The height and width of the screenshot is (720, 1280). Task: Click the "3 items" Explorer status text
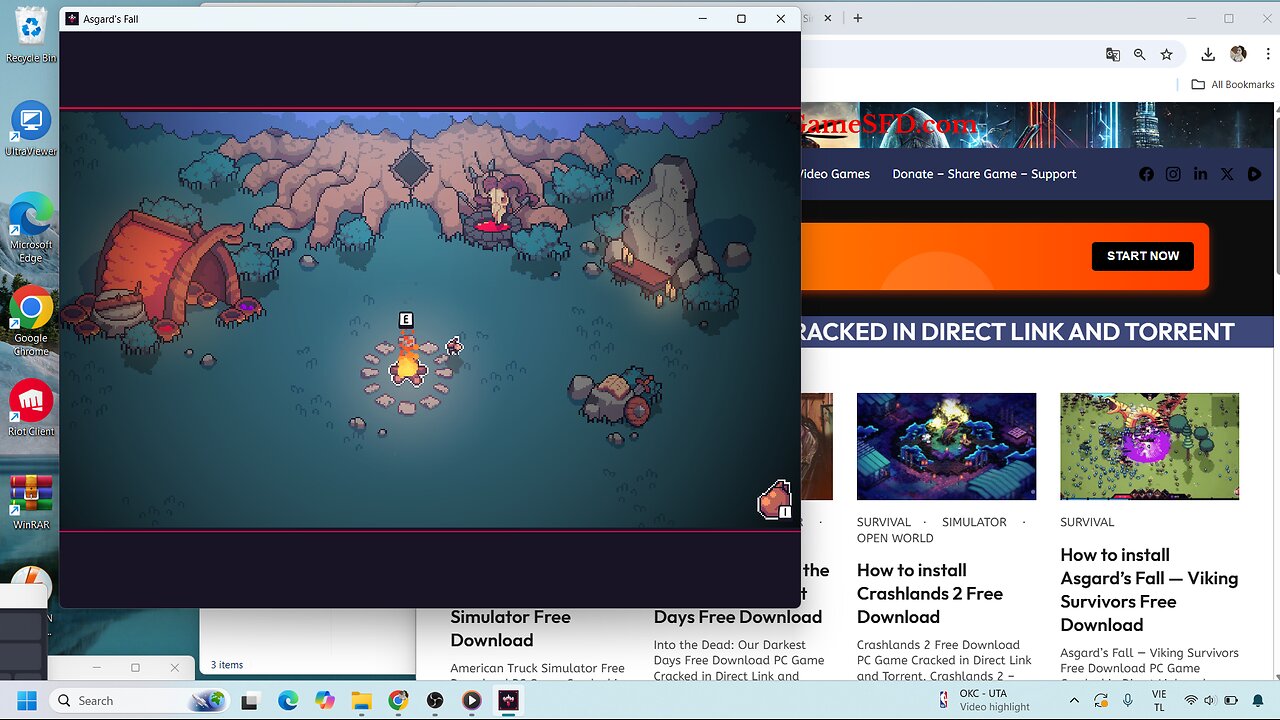pos(227,665)
